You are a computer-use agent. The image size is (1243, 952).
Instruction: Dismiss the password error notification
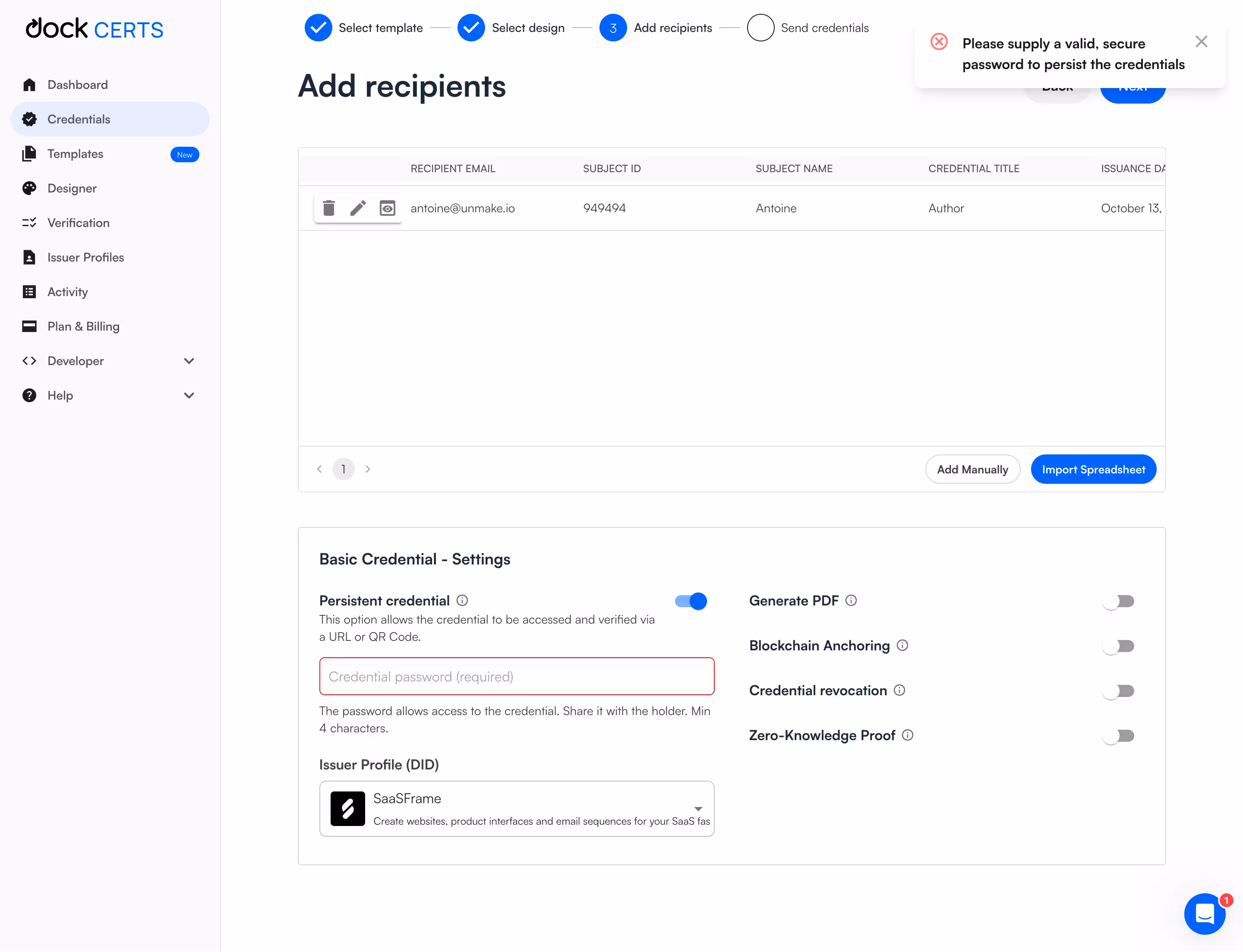[1201, 42]
